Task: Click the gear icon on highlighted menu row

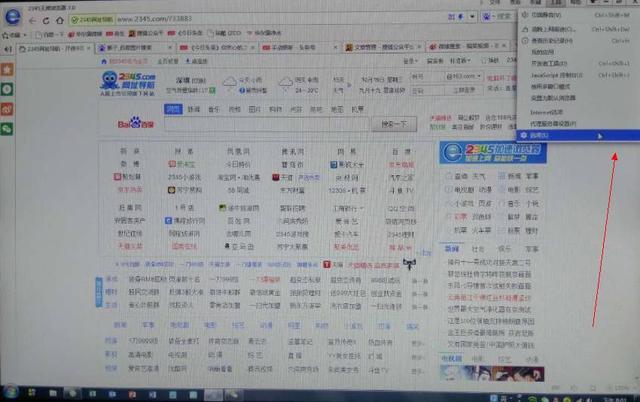Action: [524, 135]
